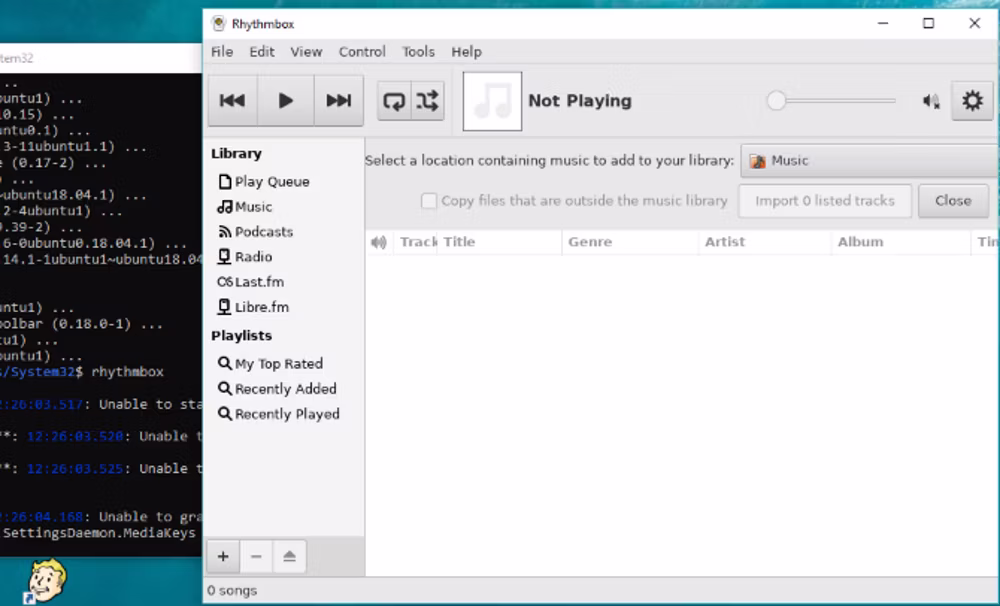Enable Copy files outside music library checkbox
The image size is (1000, 606).
[x=429, y=201]
